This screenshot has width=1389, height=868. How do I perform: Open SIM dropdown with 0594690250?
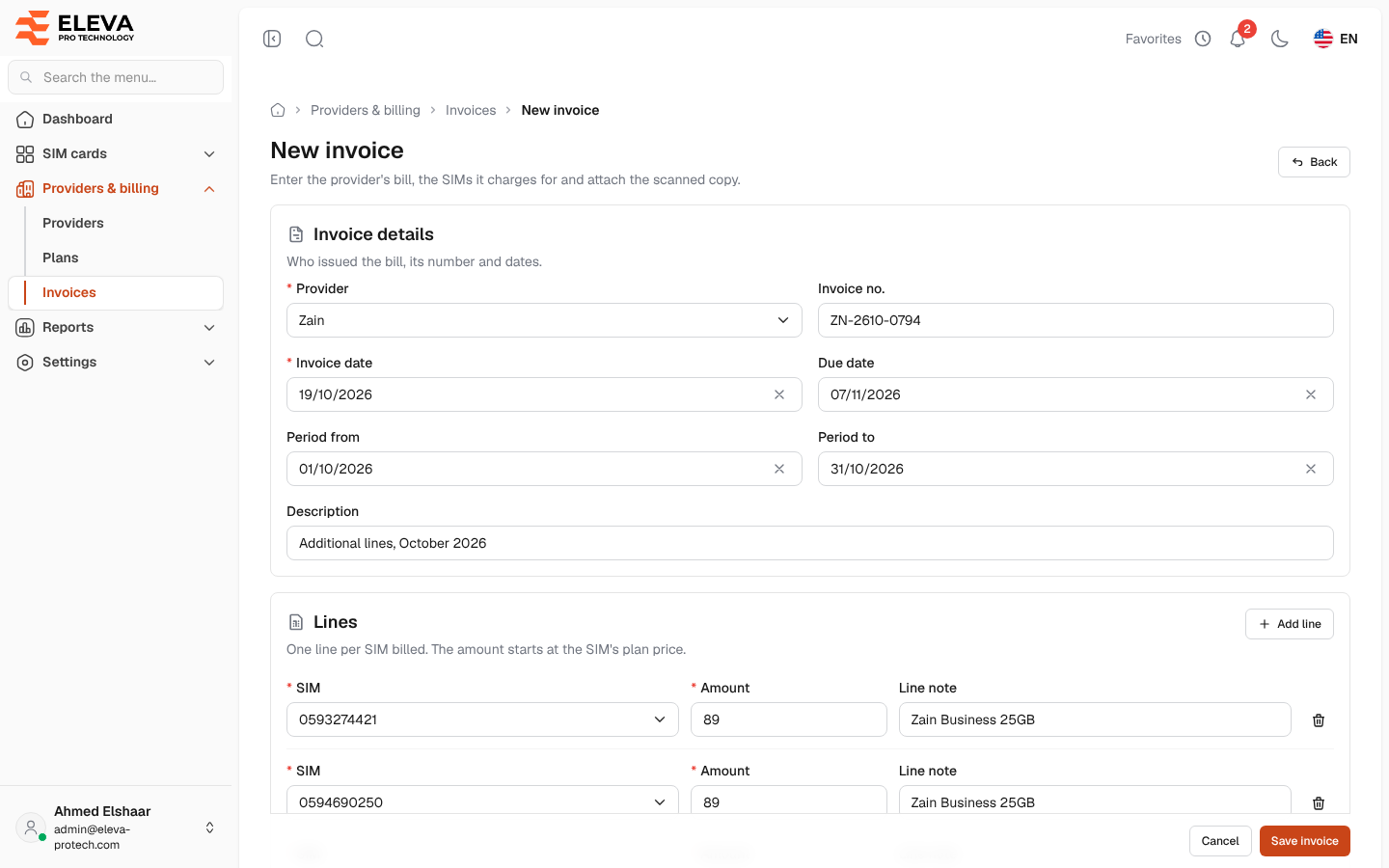[482, 800]
